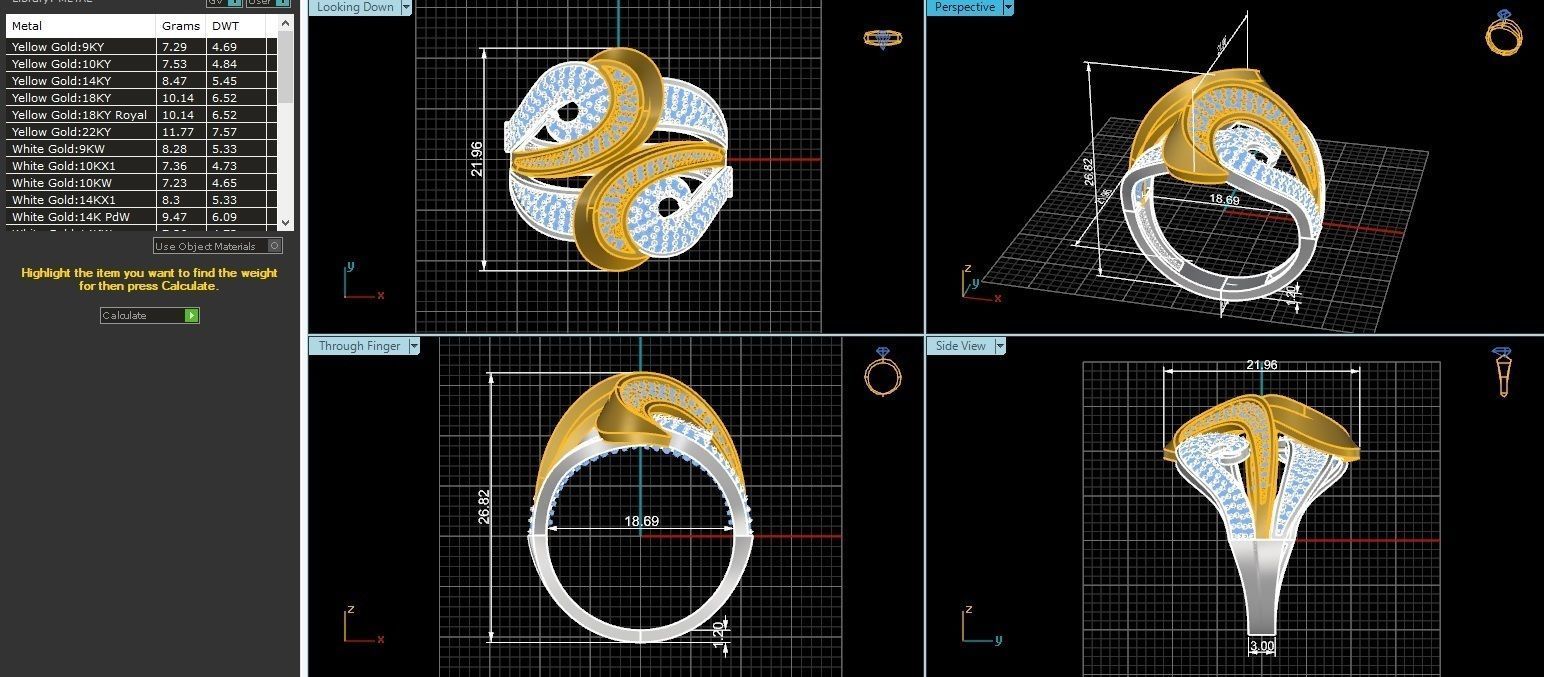This screenshot has height=677, width=1544.
Task: Click the 26.82 dimension in Through Finger view
Action: [485, 507]
